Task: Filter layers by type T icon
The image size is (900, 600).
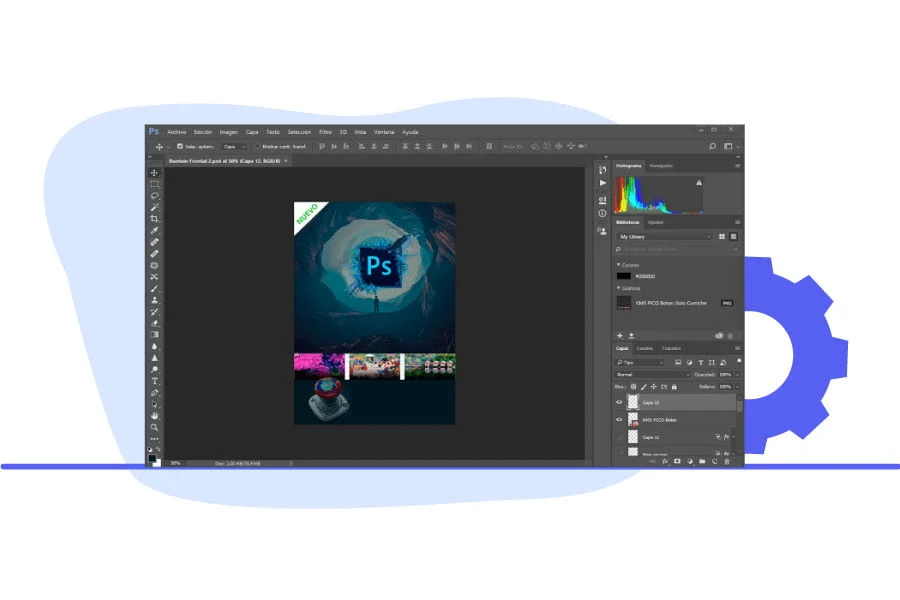Action: pos(701,362)
